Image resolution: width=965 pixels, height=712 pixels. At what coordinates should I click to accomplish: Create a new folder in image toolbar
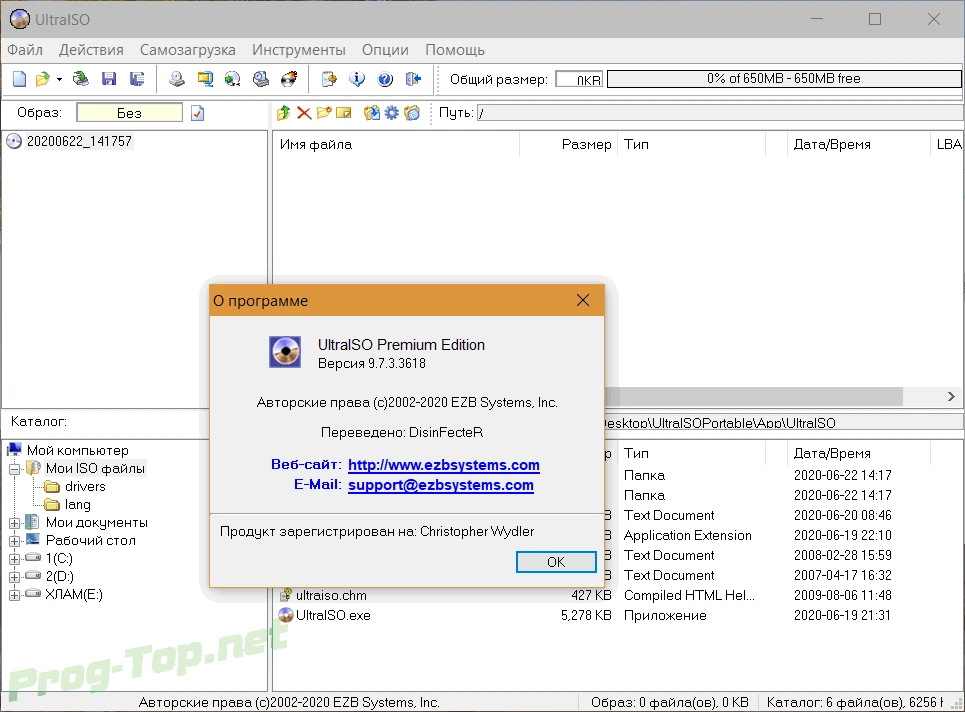pyautogui.click(x=324, y=113)
